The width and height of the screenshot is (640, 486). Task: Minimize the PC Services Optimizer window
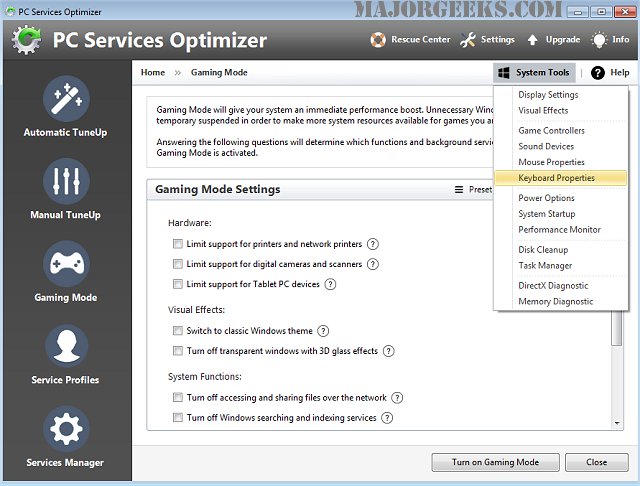click(x=578, y=12)
